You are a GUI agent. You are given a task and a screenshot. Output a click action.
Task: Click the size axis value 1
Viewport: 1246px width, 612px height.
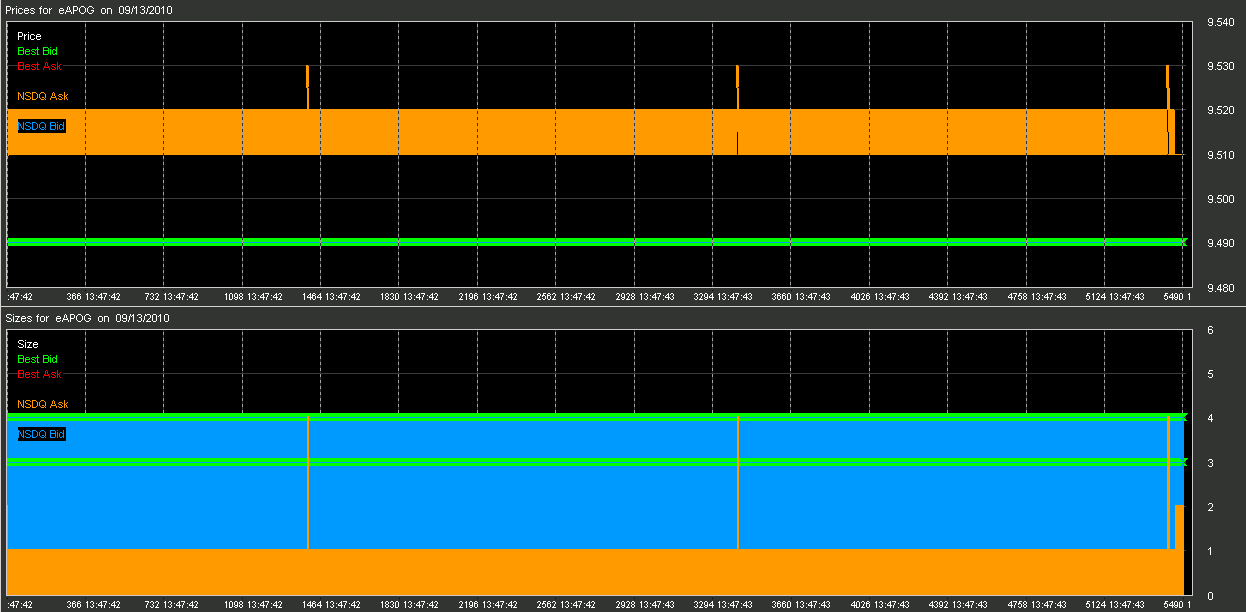tap(1210, 551)
